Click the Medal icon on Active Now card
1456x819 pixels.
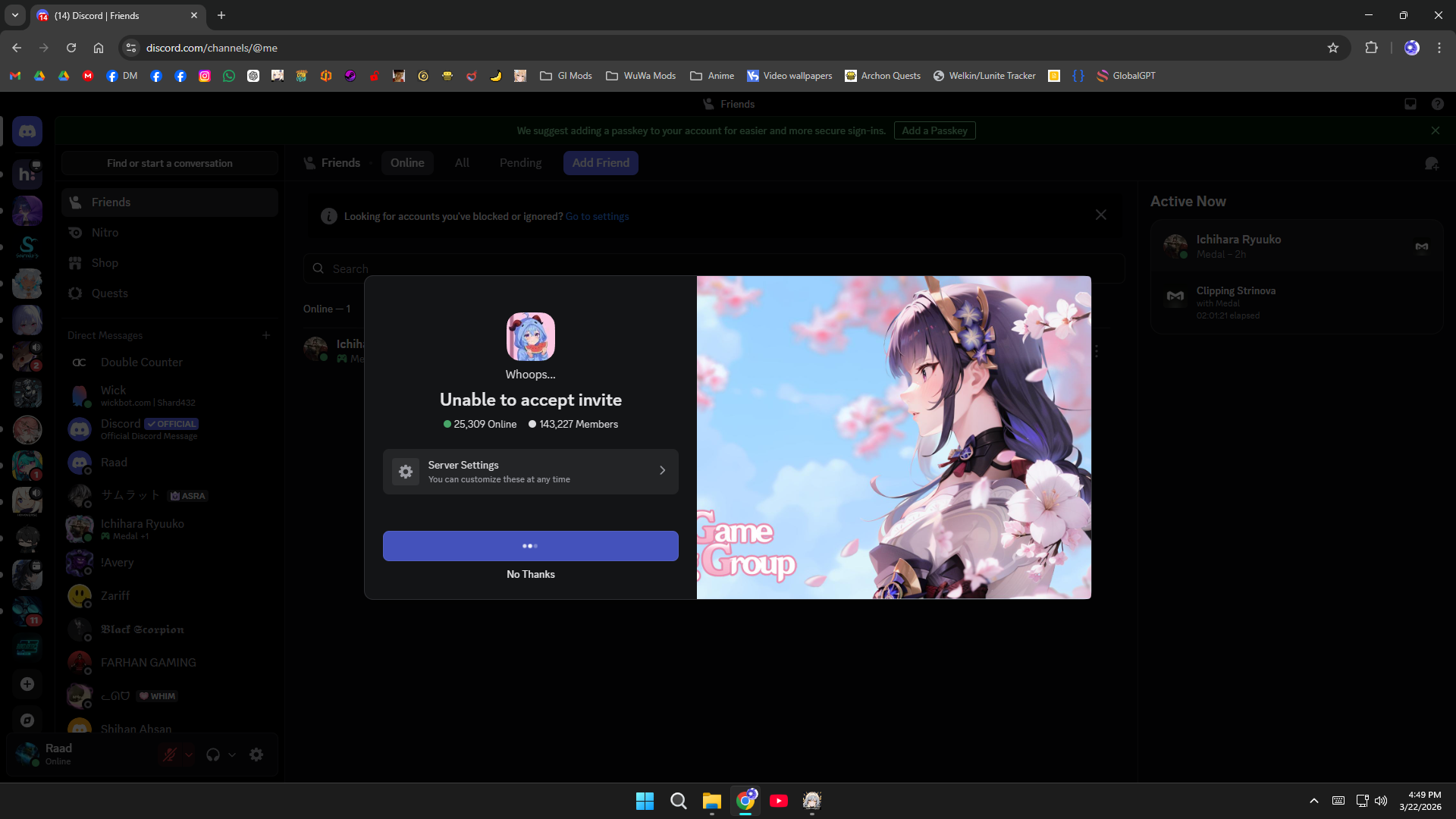[1422, 246]
